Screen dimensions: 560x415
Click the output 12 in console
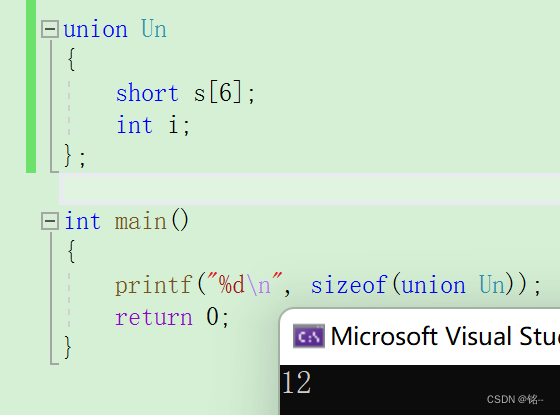click(296, 382)
